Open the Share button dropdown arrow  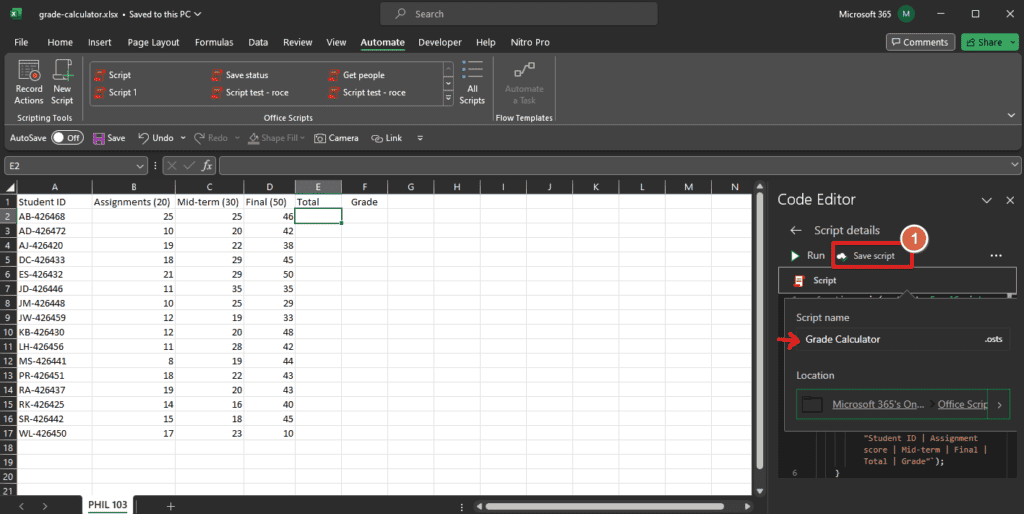(x=1014, y=42)
